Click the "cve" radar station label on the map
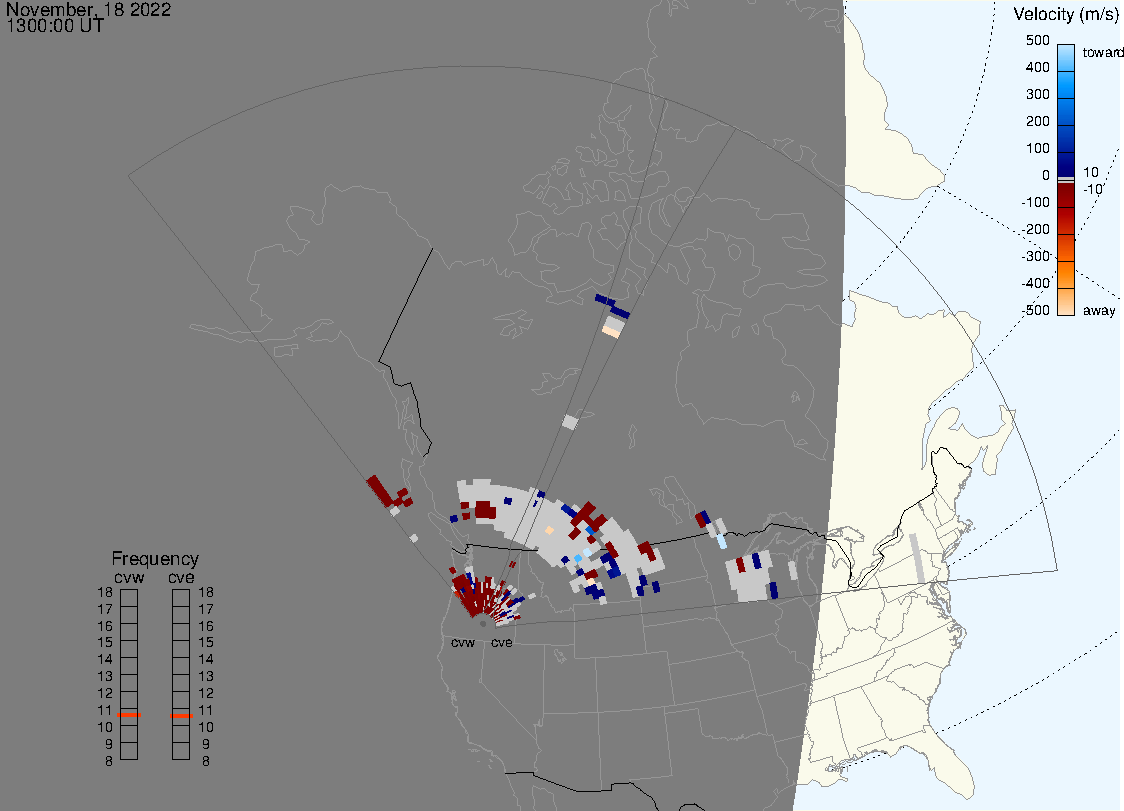Screen dimensions: 1124x811 point(502,642)
